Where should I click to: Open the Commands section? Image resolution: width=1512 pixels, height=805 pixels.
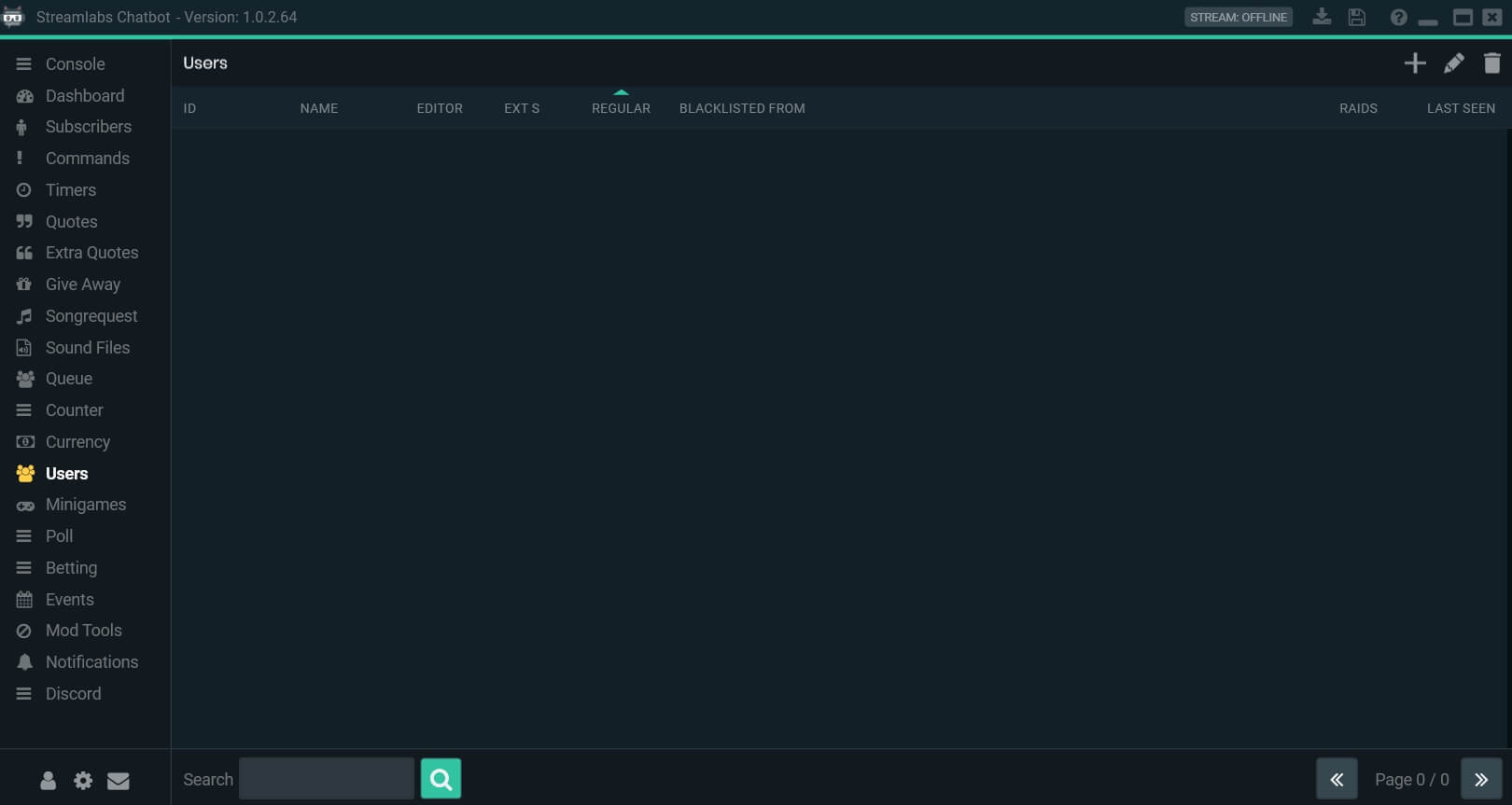[x=87, y=159]
